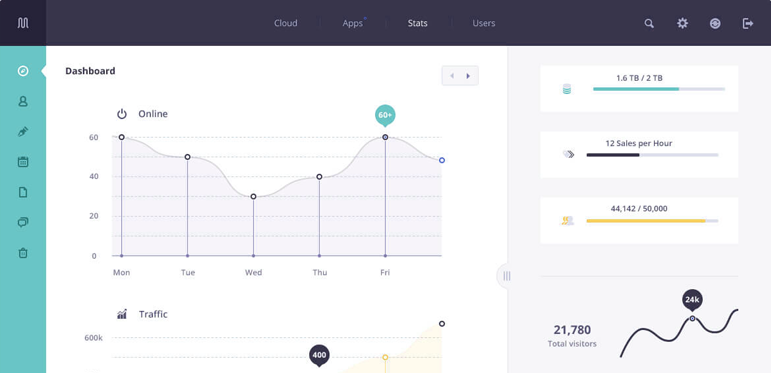Click the logout icon in header
771x373 pixels.
(748, 23)
